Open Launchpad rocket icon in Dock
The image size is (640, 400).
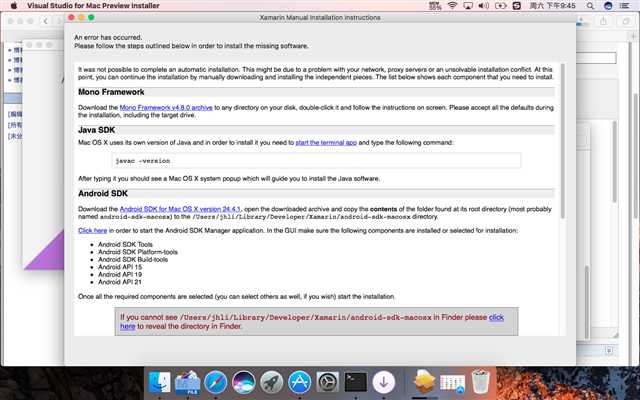click(271, 382)
